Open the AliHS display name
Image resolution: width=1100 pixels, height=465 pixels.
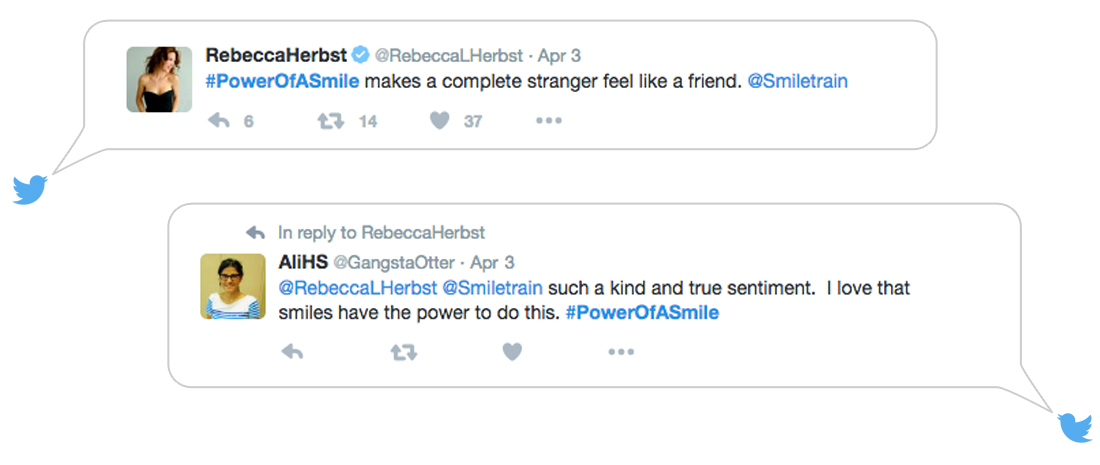[300, 262]
